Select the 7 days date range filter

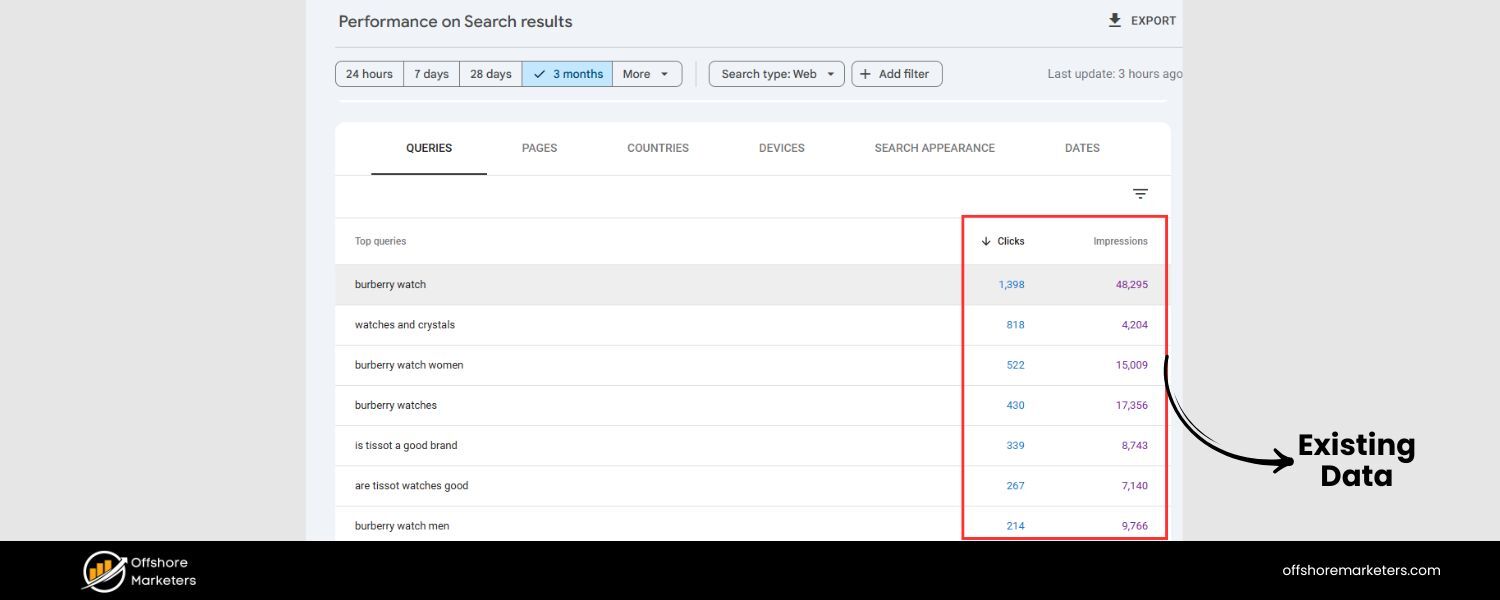430,73
